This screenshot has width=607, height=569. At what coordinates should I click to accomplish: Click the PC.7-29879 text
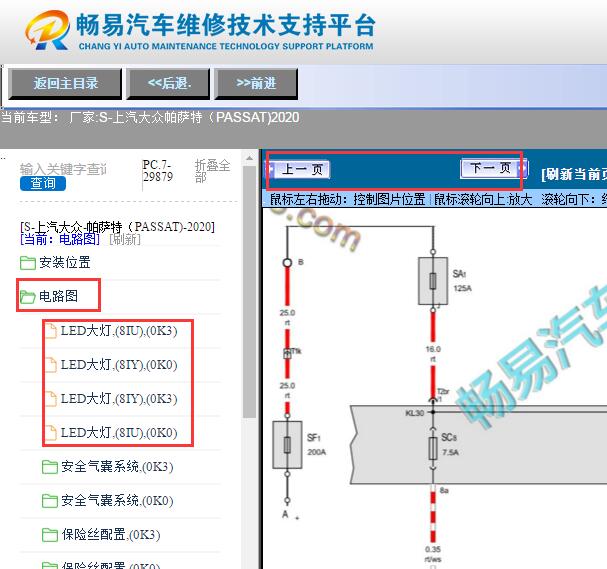[x=158, y=171]
